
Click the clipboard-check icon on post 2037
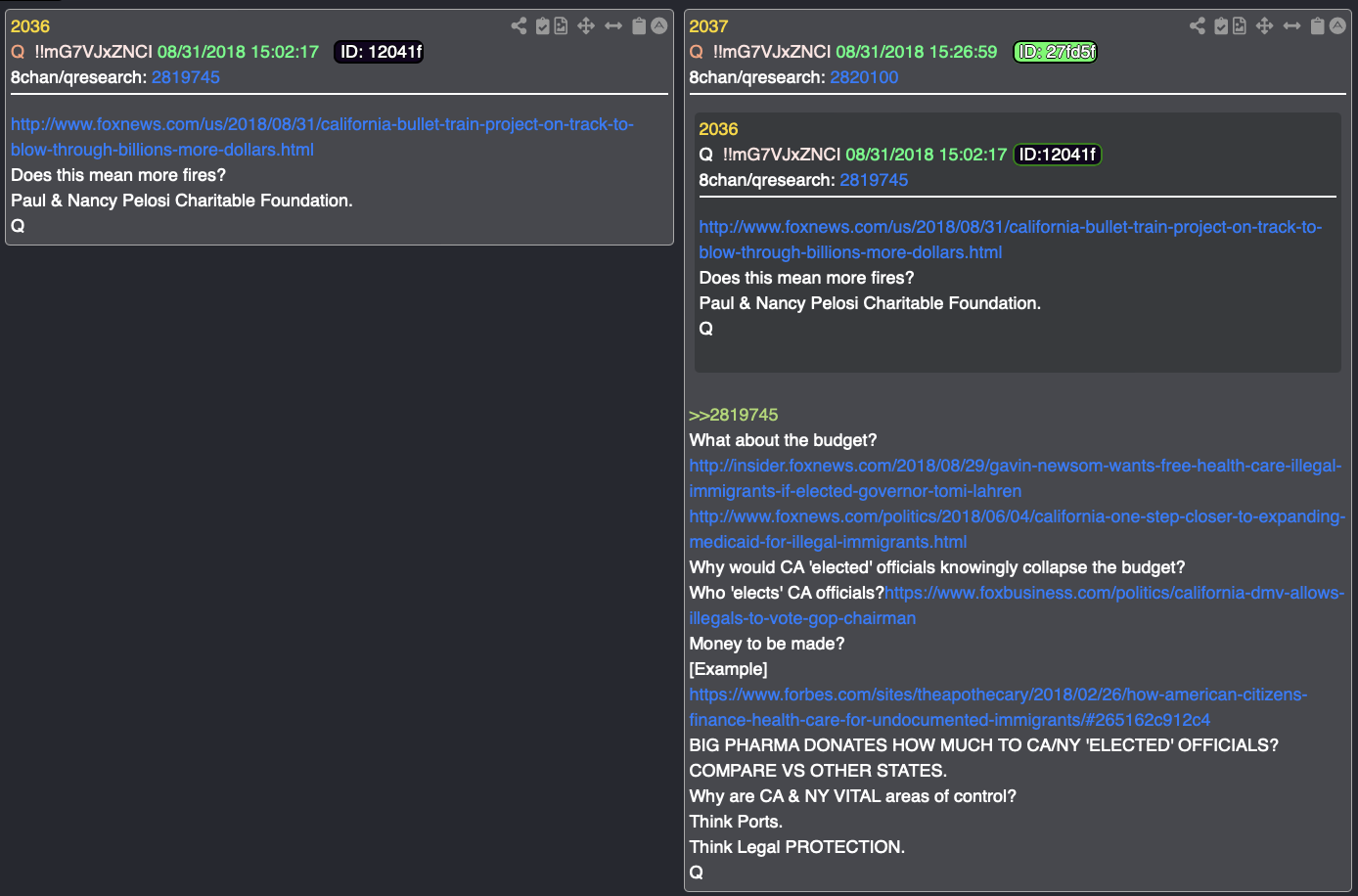coord(1221,26)
